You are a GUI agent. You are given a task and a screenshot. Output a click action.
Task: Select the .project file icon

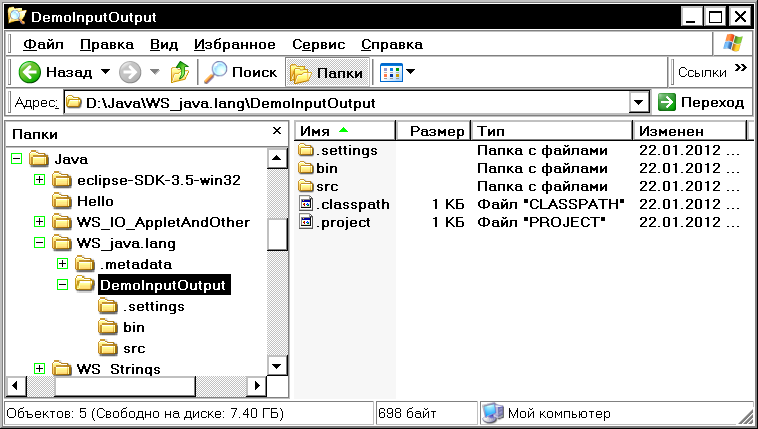306,222
